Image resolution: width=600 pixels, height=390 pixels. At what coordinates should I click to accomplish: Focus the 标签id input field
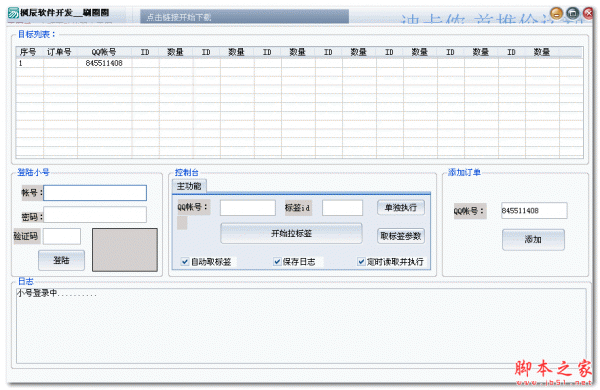point(342,208)
